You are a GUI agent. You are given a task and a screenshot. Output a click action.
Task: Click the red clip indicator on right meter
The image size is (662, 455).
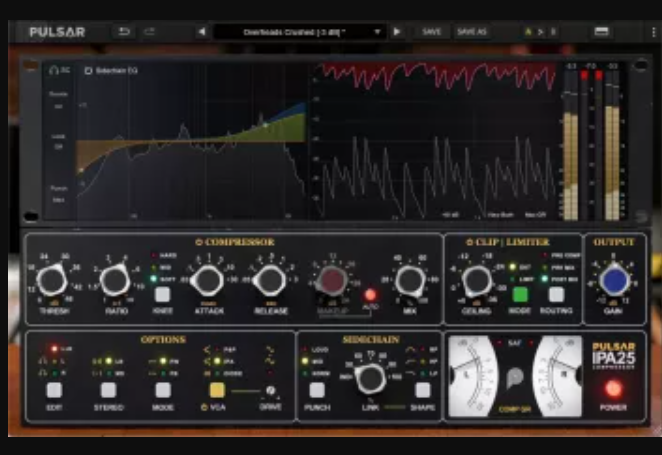(599, 75)
